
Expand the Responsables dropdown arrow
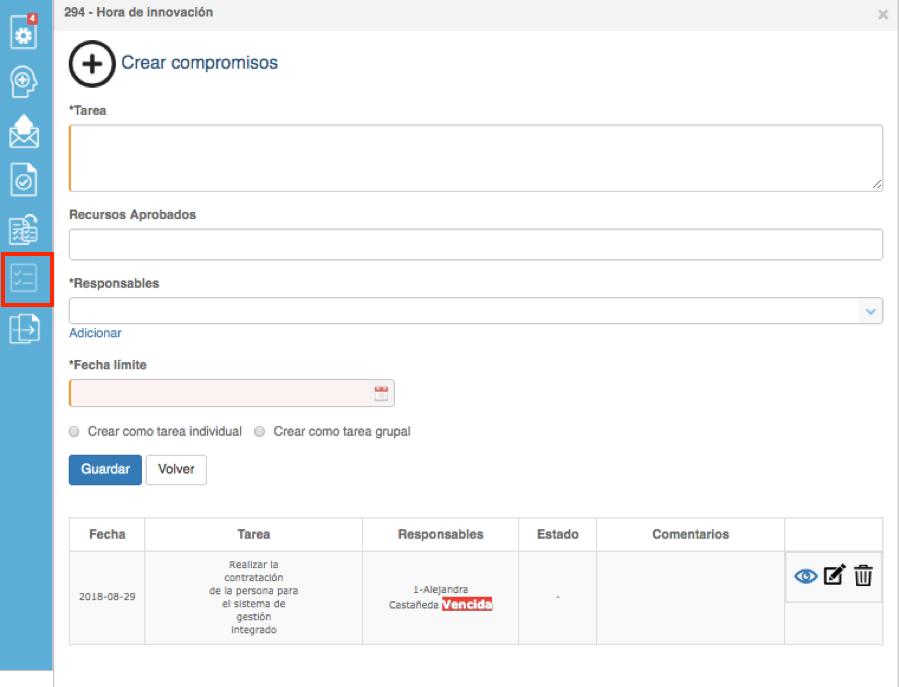click(870, 311)
